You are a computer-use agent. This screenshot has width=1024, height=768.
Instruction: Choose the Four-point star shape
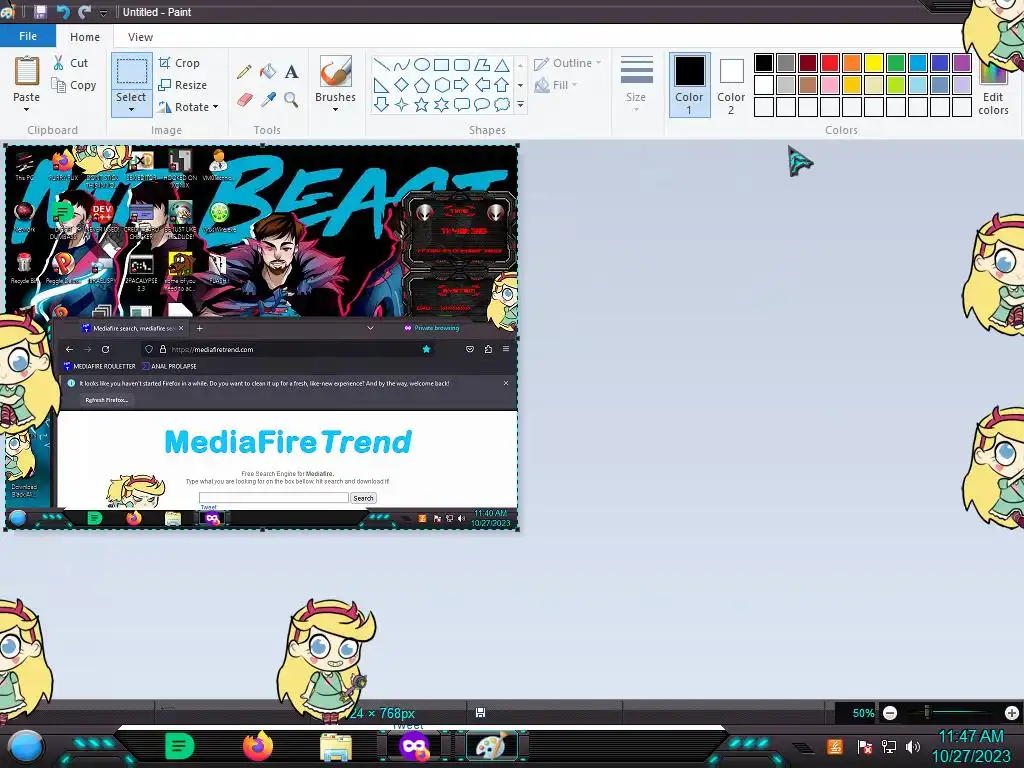402,104
